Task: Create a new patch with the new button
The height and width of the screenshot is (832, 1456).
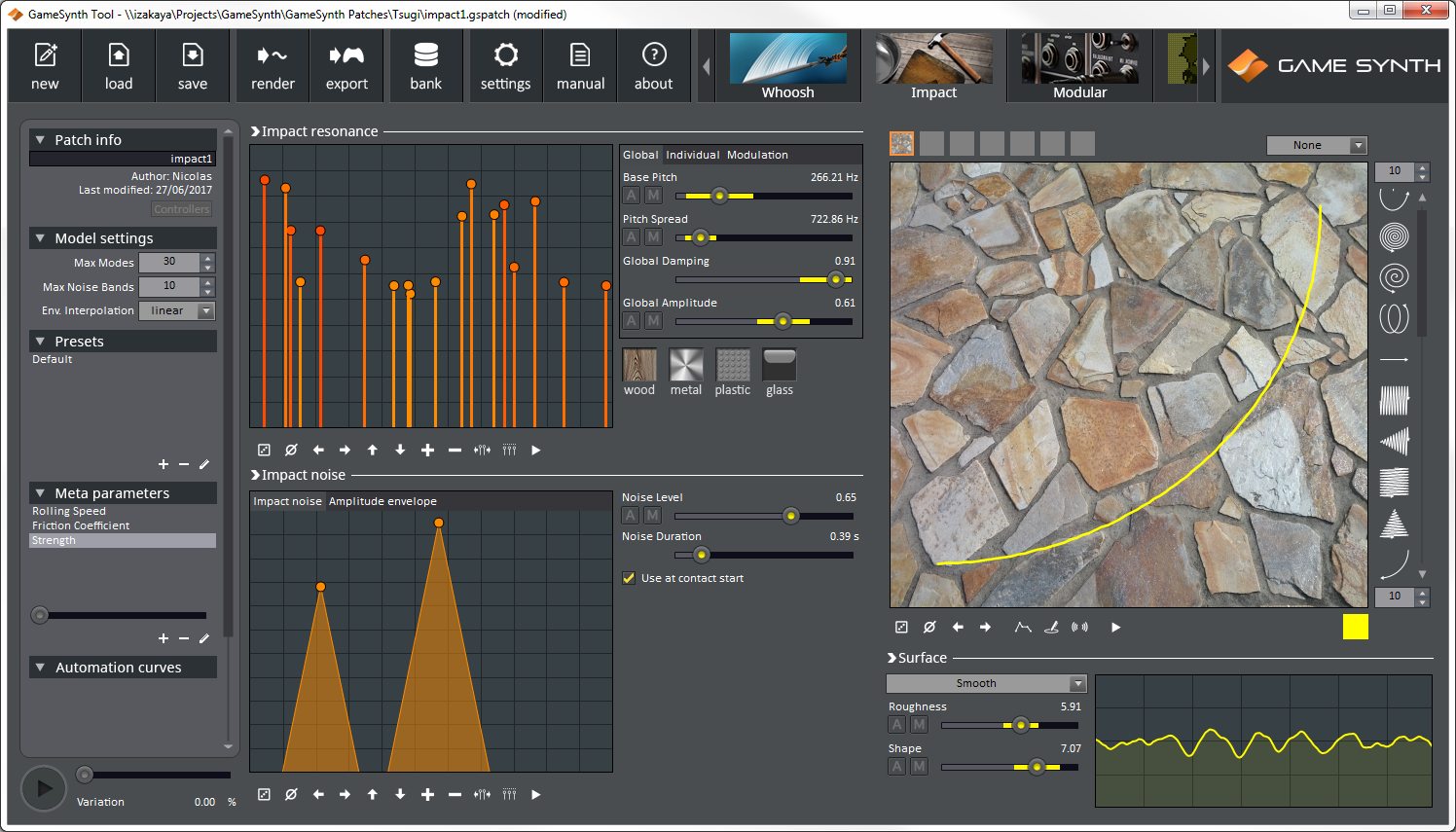Action: click(45, 65)
